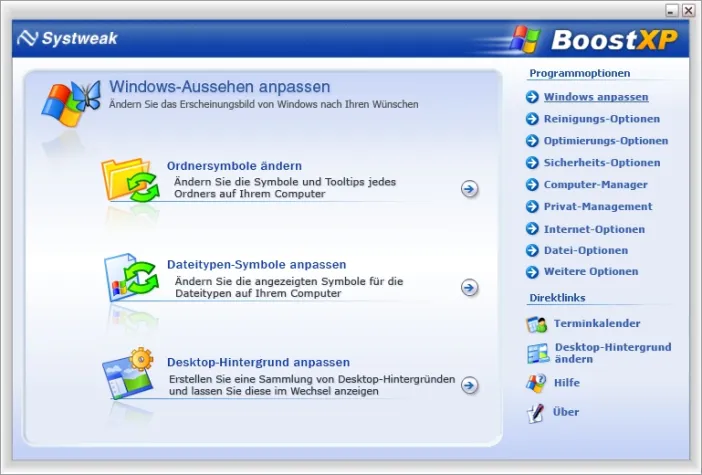Click the description 'Ändern Sie die angezeigten Symbole'
Viewport: 702px width, 475px height.
(x=289, y=287)
